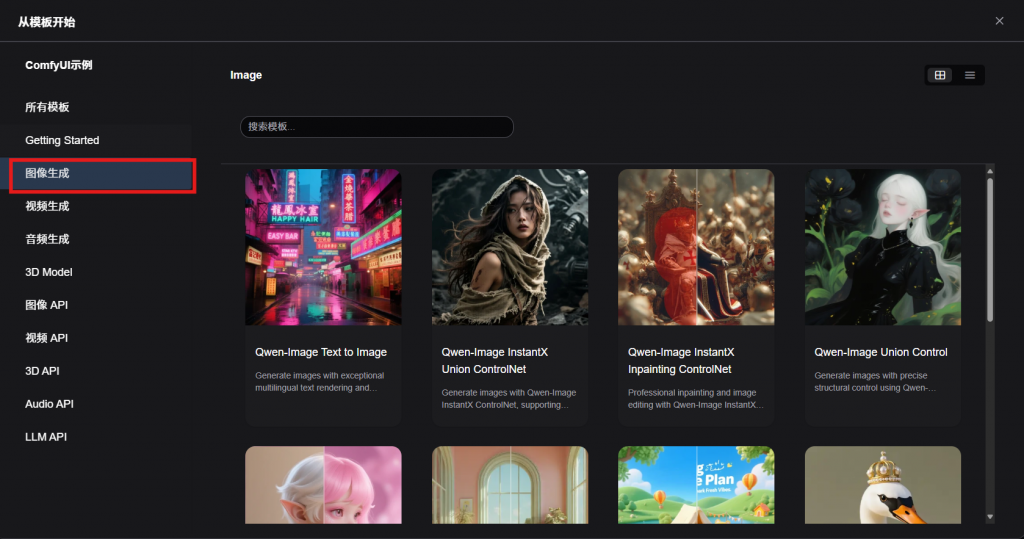This screenshot has width=1024, height=539.
Task: Select LLM API category
Action: pyautogui.click(x=46, y=437)
